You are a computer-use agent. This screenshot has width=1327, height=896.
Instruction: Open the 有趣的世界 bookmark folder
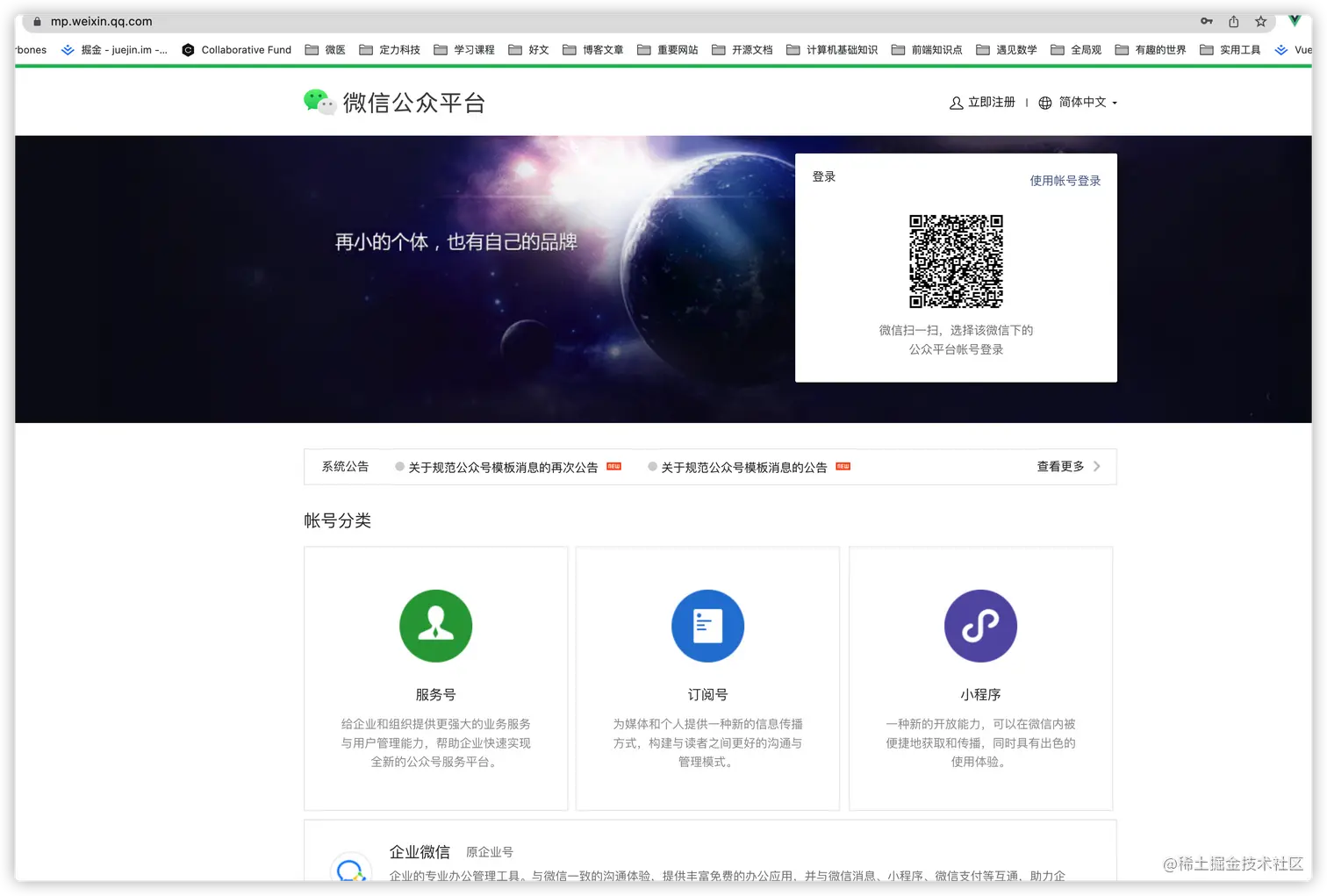click(x=1151, y=50)
